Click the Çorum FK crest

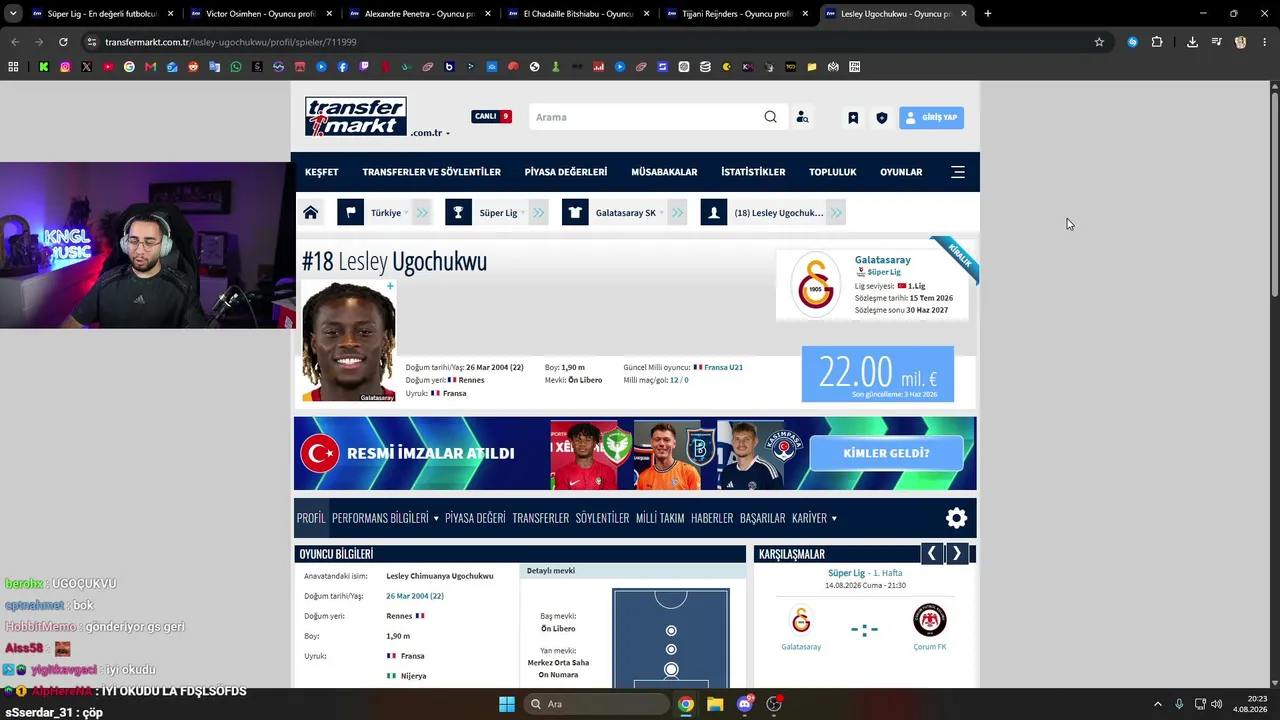point(930,621)
